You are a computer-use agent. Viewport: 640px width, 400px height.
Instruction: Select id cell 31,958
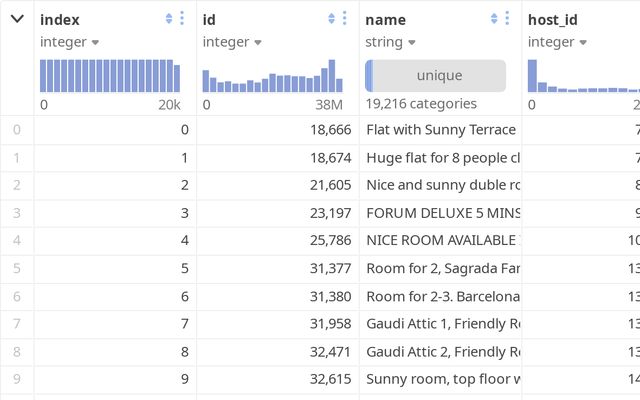coord(278,324)
